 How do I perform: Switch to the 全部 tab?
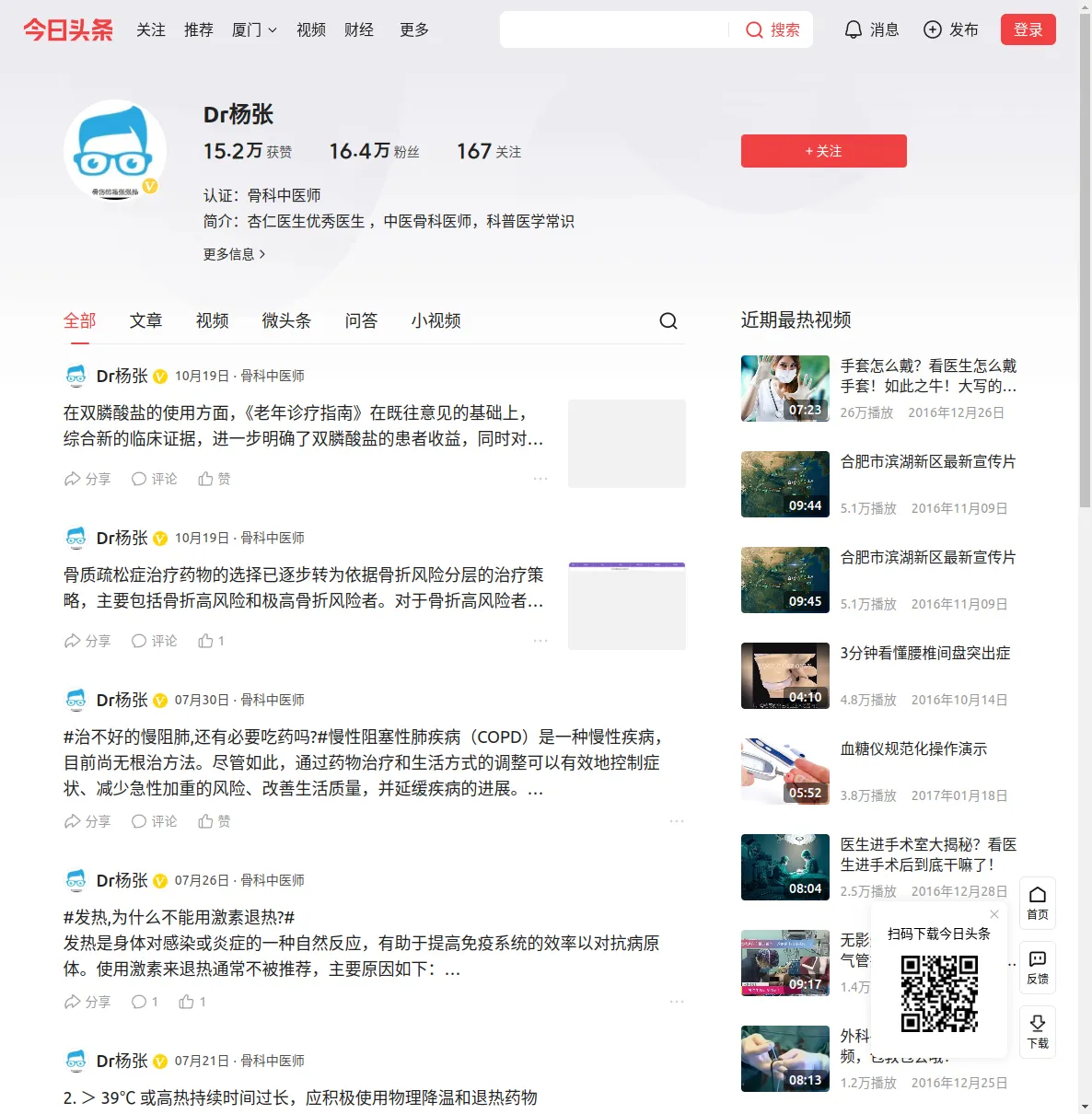tap(80, 320)
